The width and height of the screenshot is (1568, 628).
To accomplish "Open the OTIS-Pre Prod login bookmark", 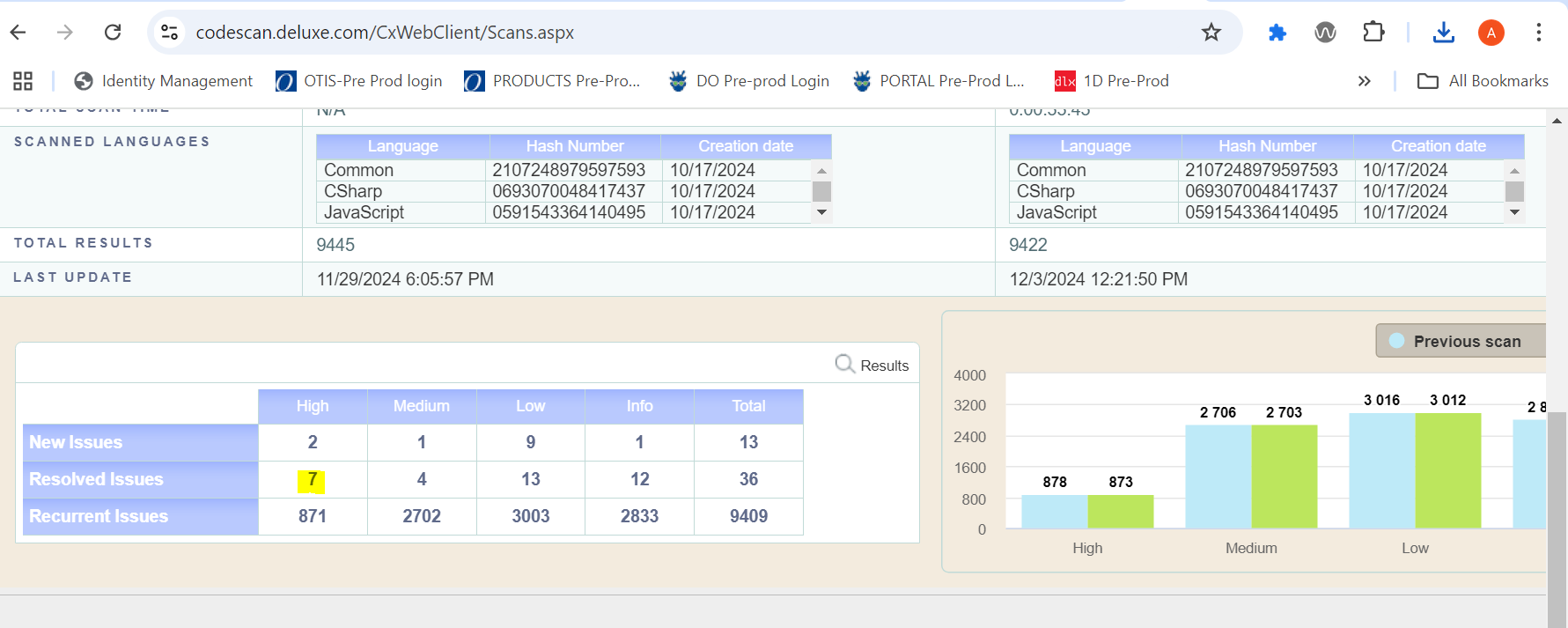I will pyautogui.click(x=359, y=81).
